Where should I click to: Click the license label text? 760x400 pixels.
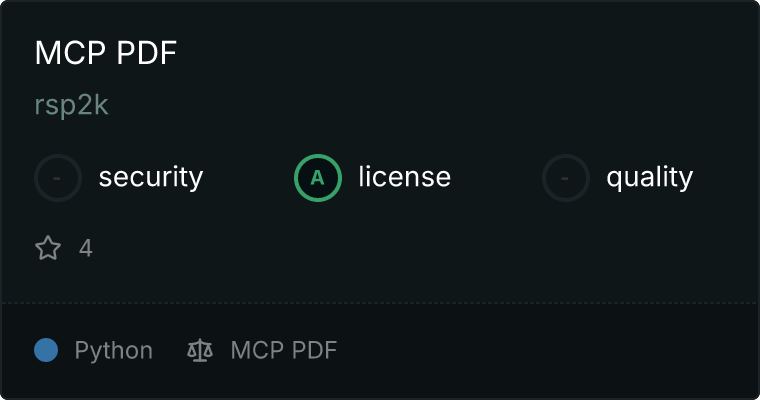click(x=405, y=176)
